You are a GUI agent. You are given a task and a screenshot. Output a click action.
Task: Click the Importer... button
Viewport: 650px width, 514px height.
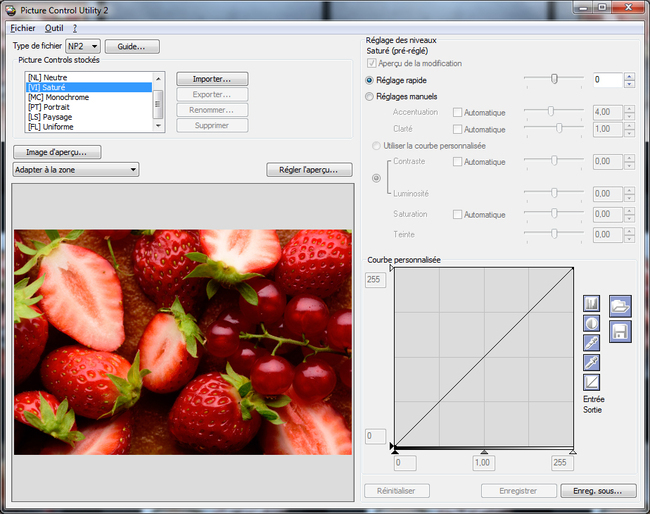point(212,79)
